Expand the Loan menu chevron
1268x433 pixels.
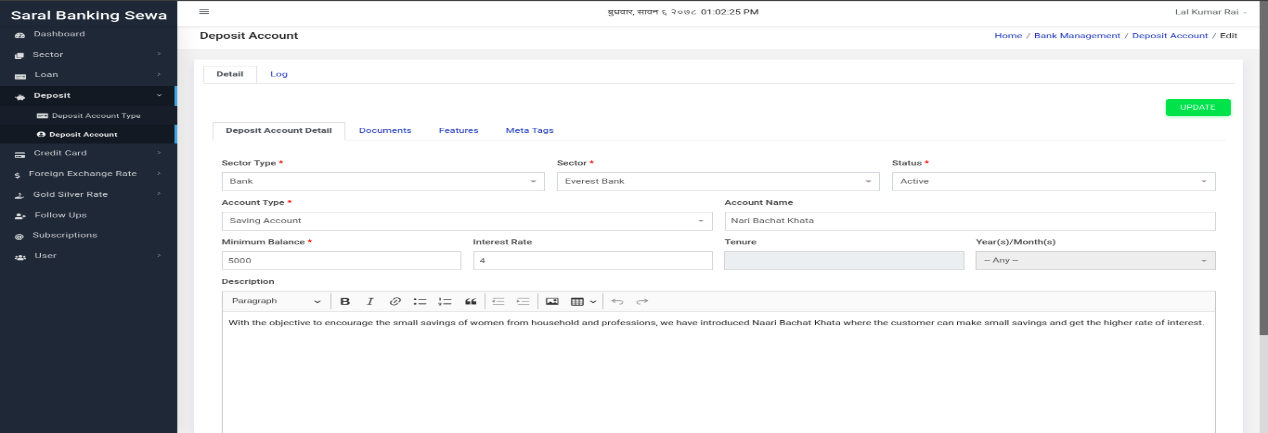[x=159, y=75]
